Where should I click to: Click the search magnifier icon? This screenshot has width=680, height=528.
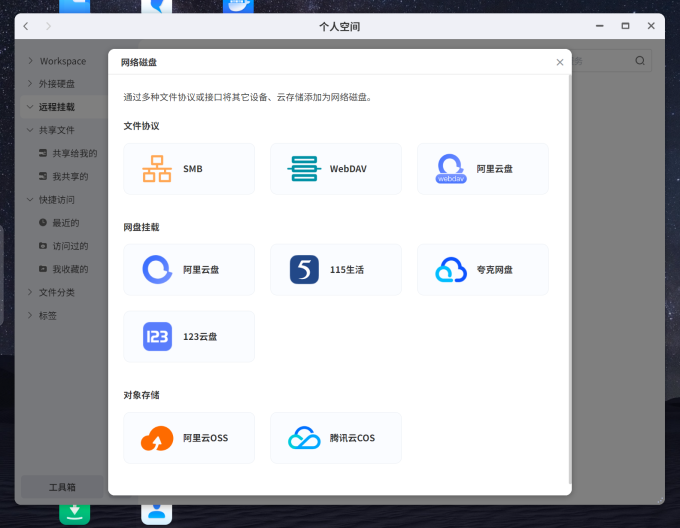pyautogui.click(x=640, y=61)
